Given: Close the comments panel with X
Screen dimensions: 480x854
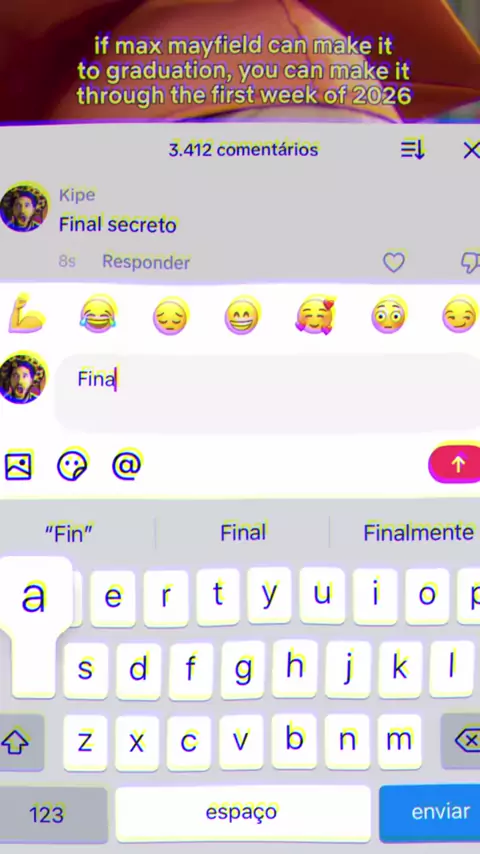Looking at the screenshot, I should click(471, 150).
